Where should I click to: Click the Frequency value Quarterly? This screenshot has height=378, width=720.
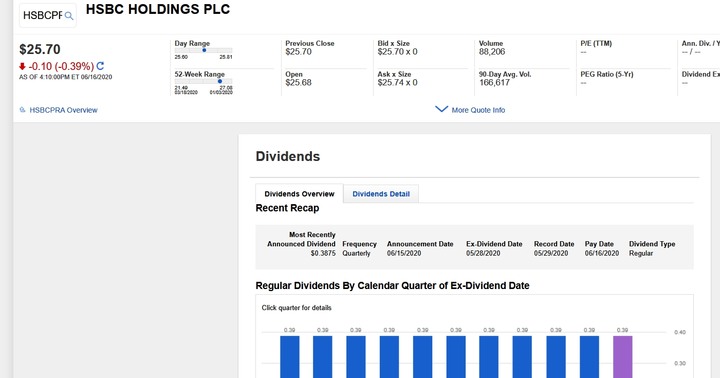(x=356, y=253)
